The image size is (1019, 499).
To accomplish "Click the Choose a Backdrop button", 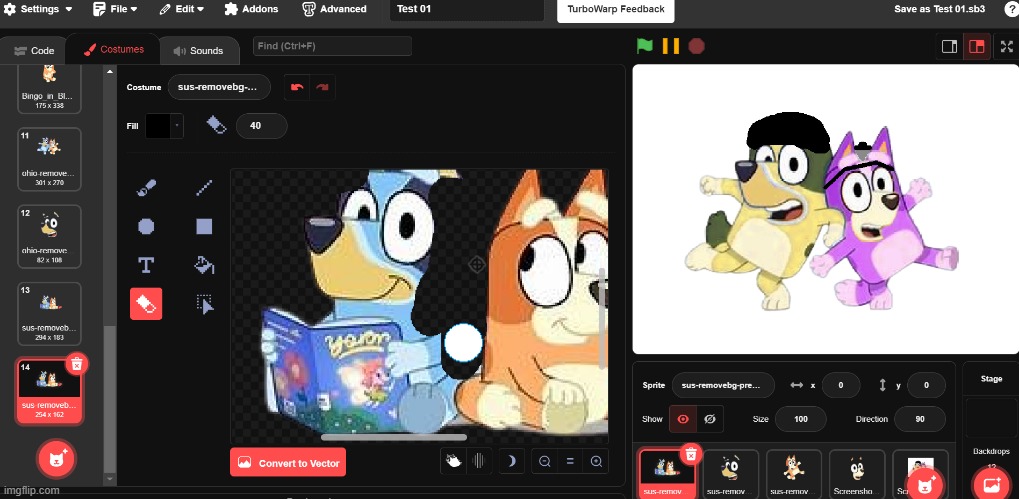I will pos(991,485).
